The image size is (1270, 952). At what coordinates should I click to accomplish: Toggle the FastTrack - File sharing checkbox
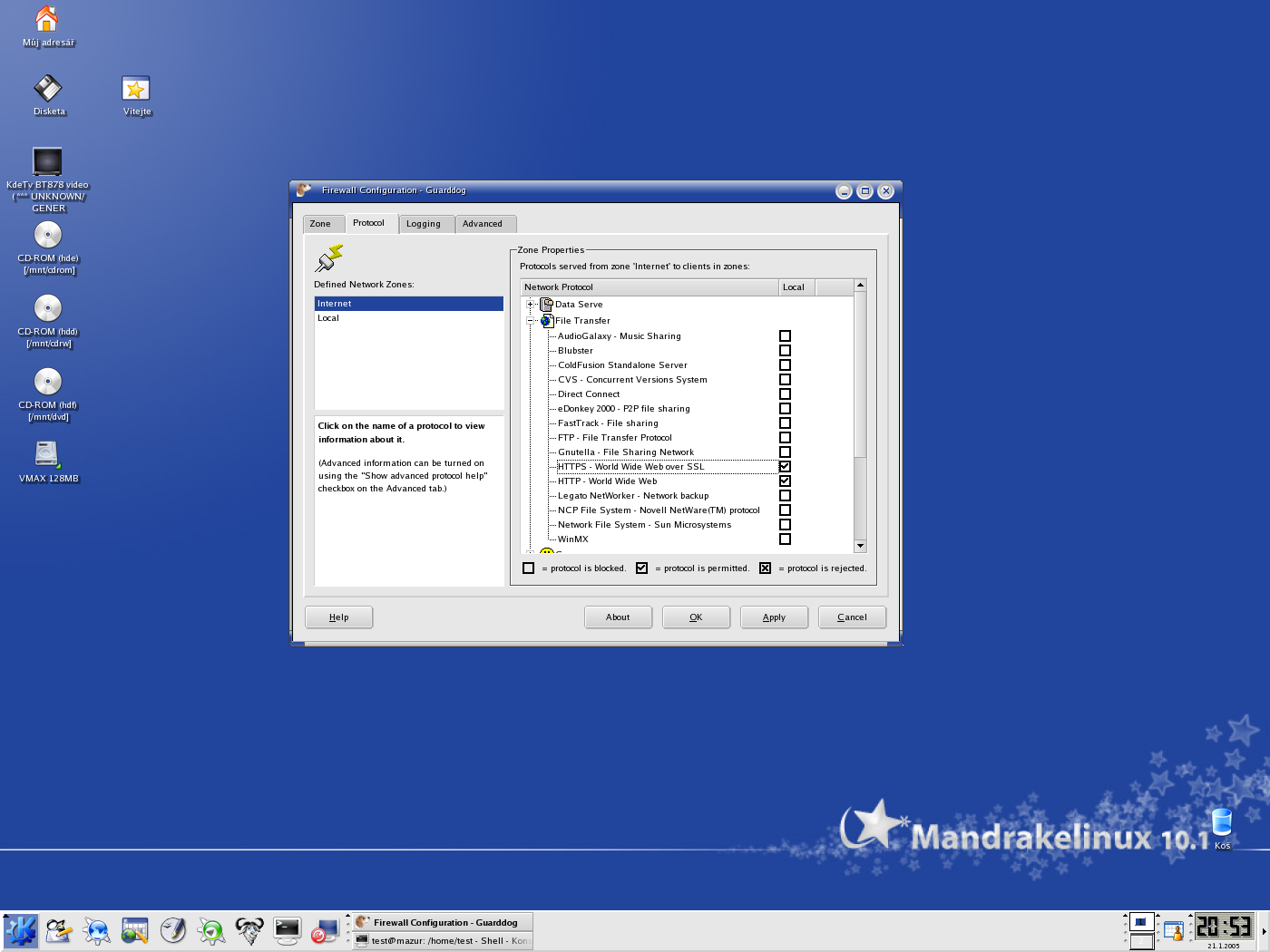785,423
